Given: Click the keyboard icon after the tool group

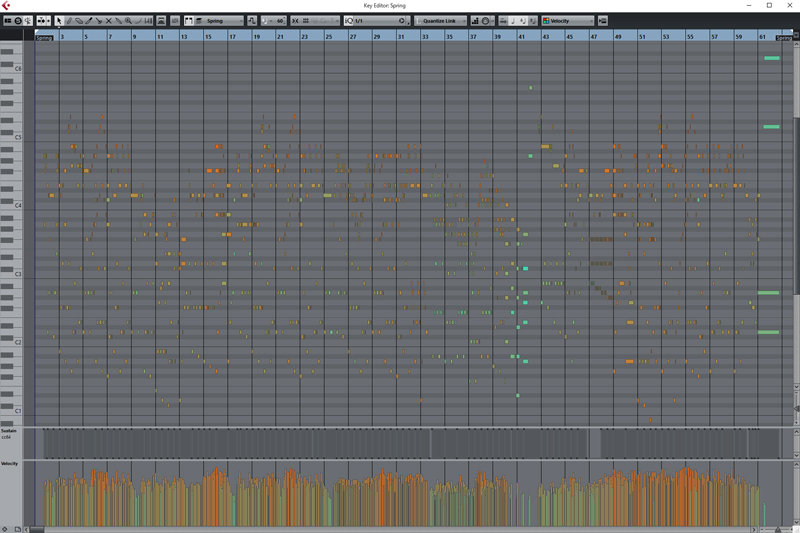Looking at the screenshot, I should [x=161, y=21].
